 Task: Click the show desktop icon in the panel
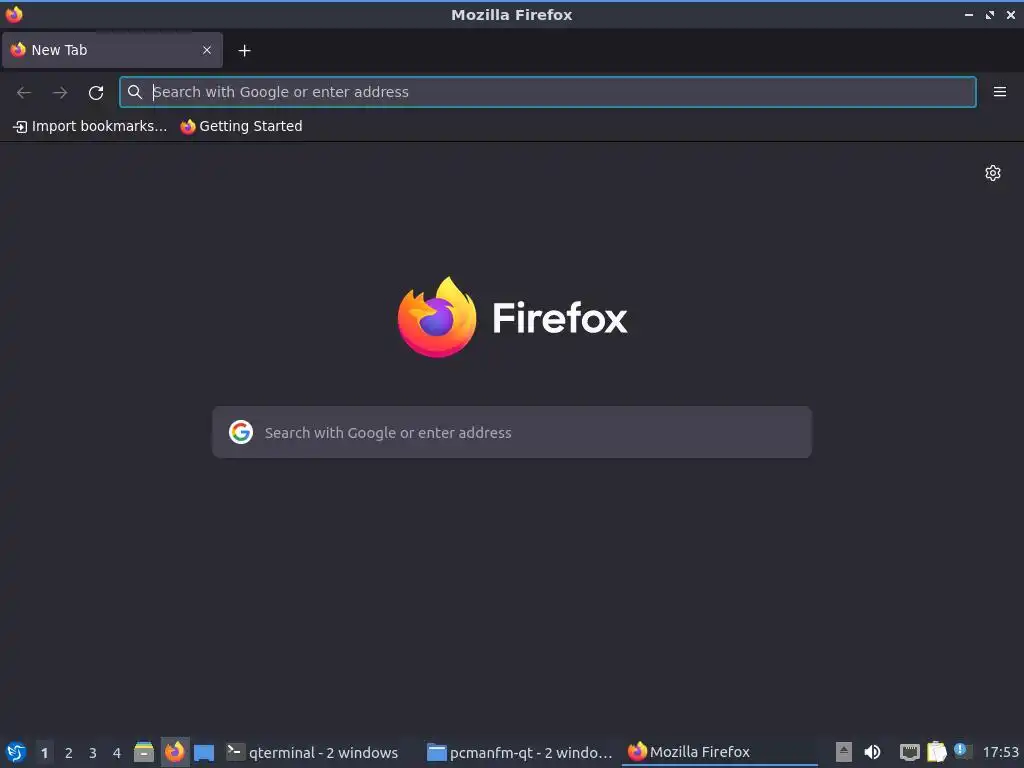click(204, 752)
